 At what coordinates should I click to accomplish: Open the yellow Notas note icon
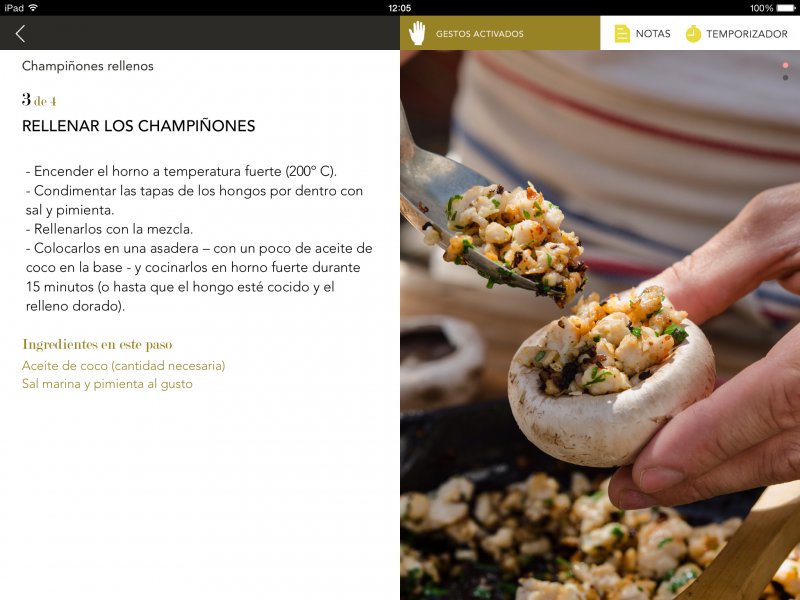coord(622,34)
